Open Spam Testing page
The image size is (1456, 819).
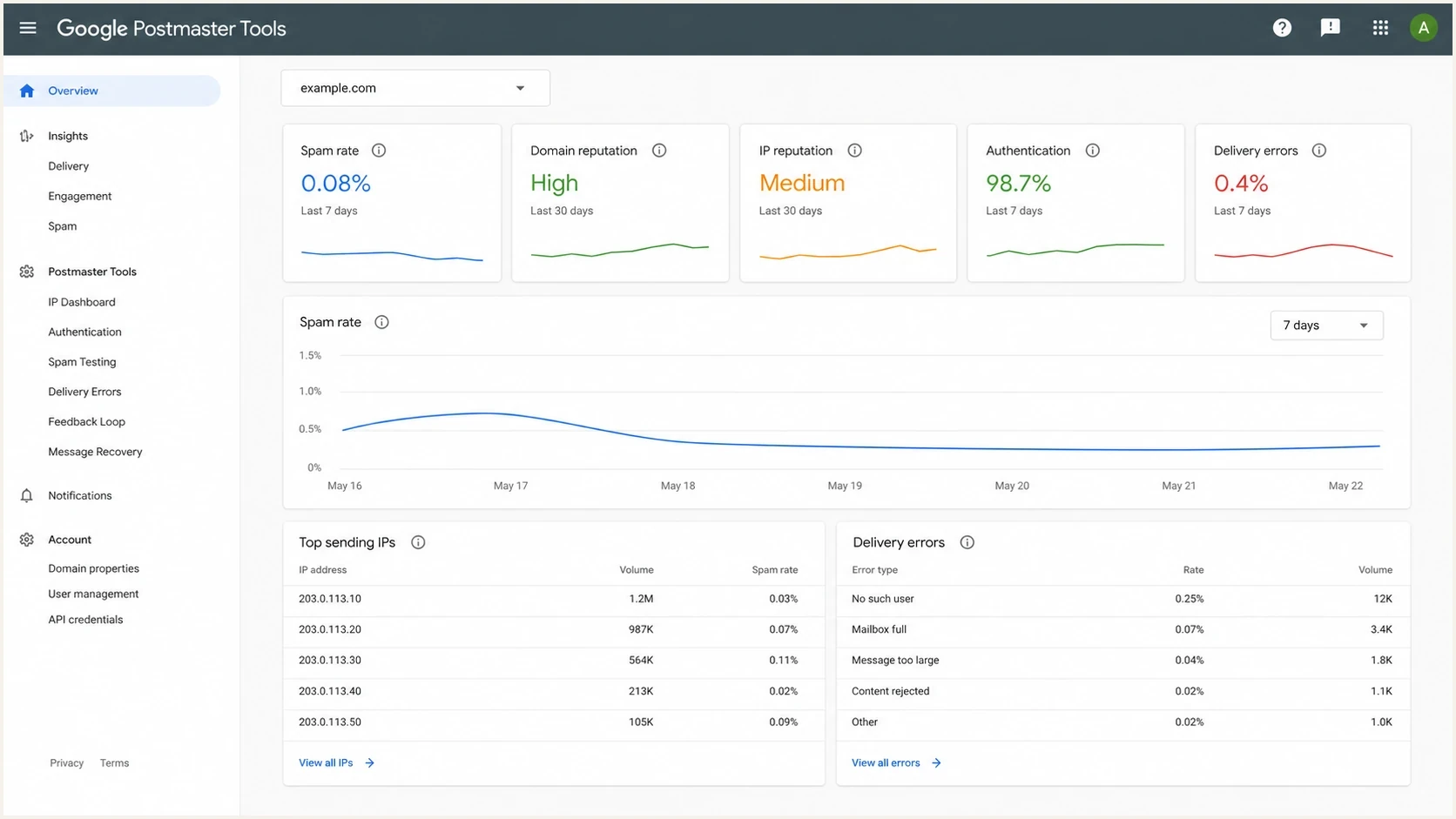pyautogui.click(x=82, y=362)
